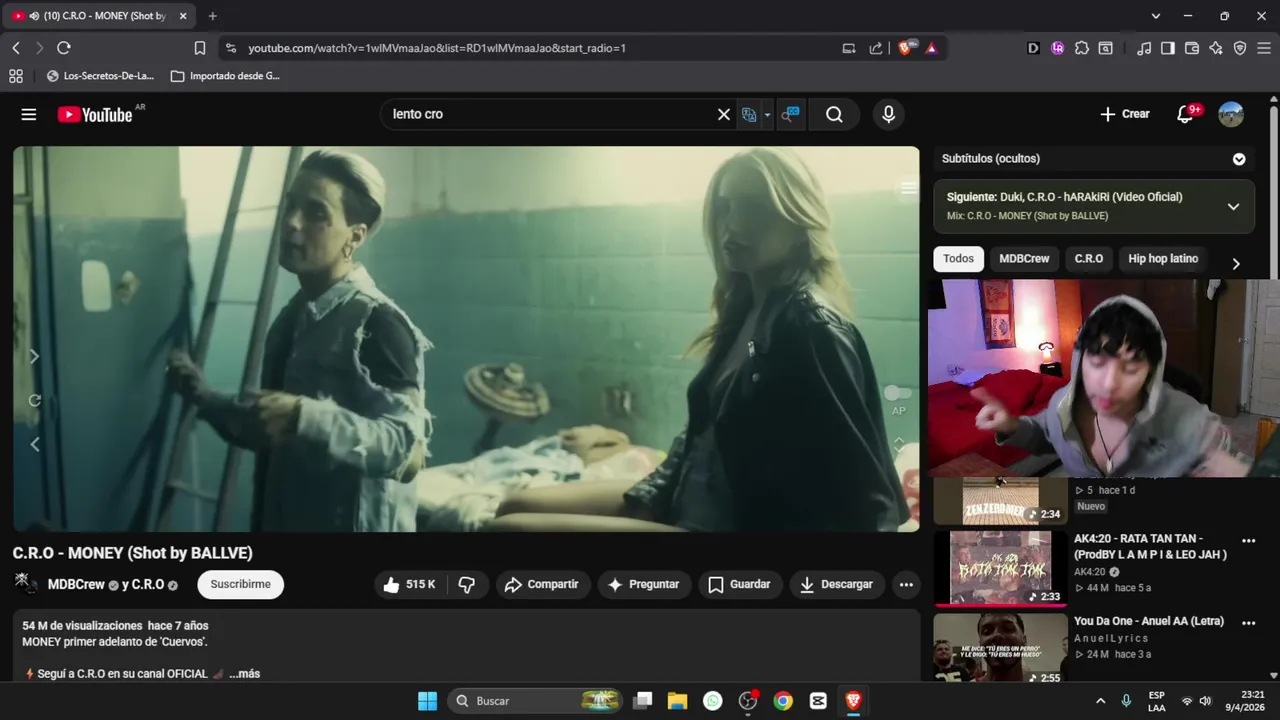Open Google Chrome from the taskbar

coord(783,701)
